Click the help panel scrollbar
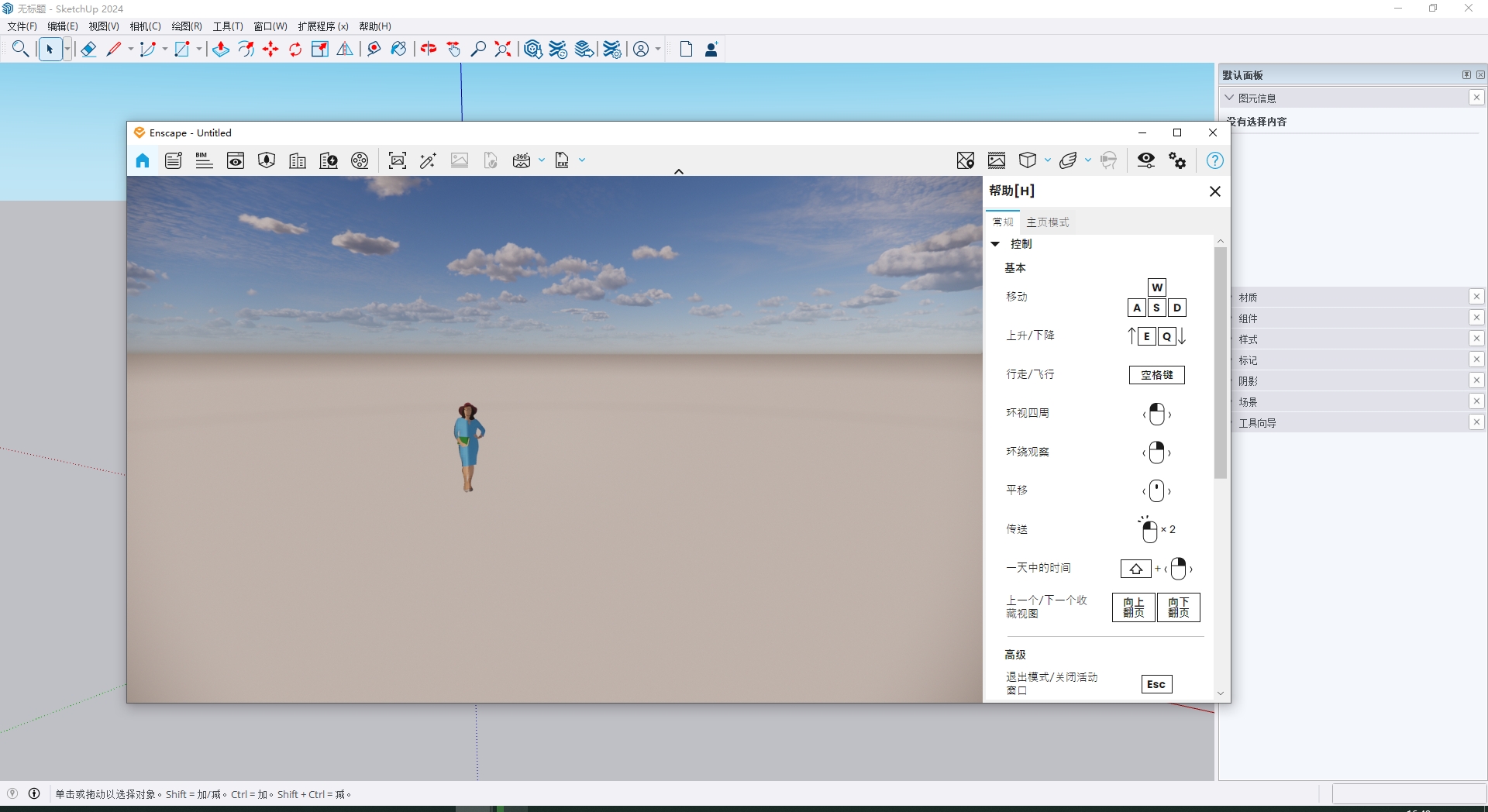This screenshot has width=1488, height=812. point(1221,364)
